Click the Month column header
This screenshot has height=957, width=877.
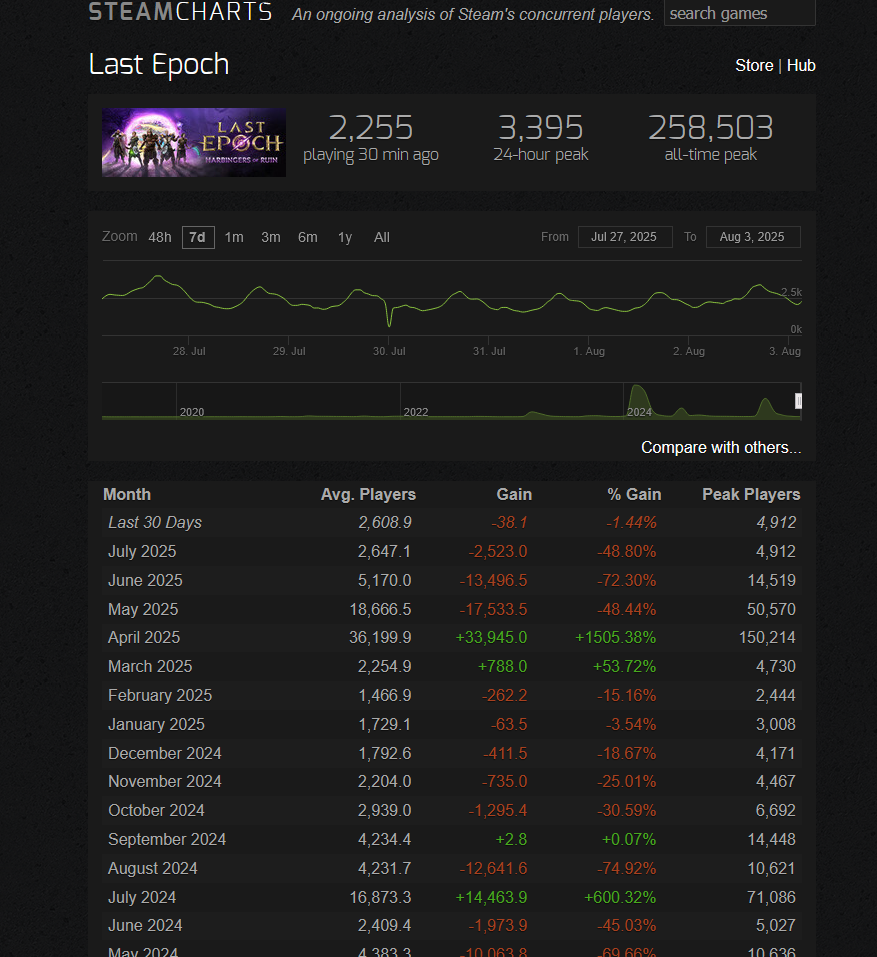tap(127, 494)
